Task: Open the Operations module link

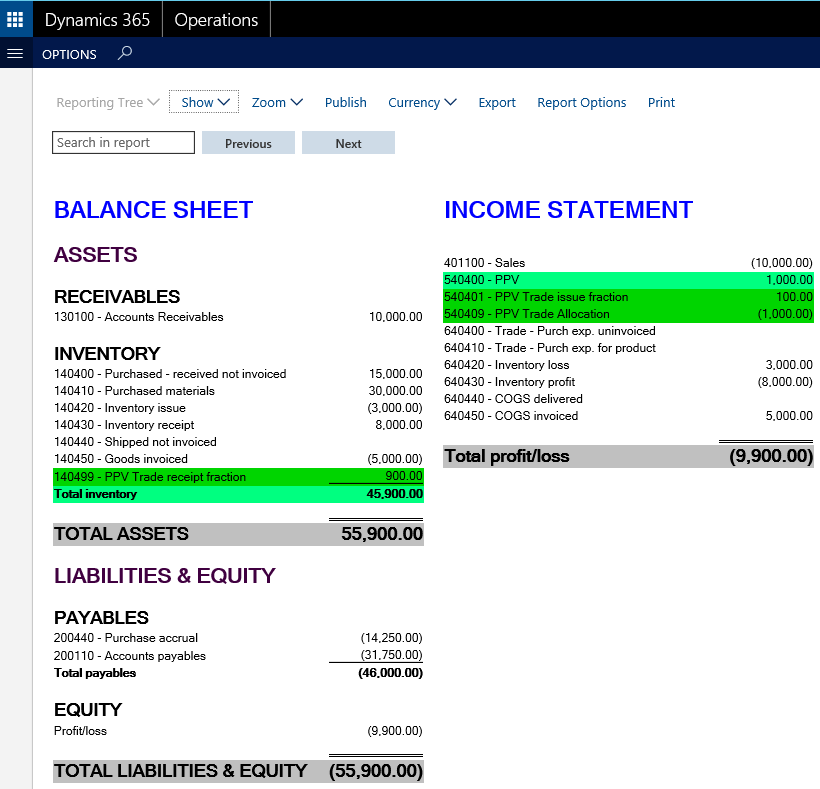Action: [x=216, y=20]
